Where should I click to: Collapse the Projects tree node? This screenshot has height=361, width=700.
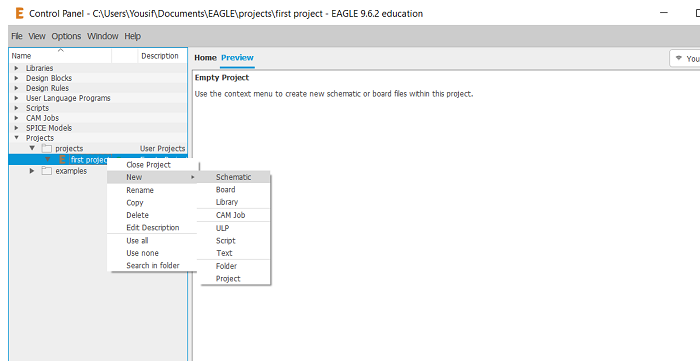coord(17,138)
